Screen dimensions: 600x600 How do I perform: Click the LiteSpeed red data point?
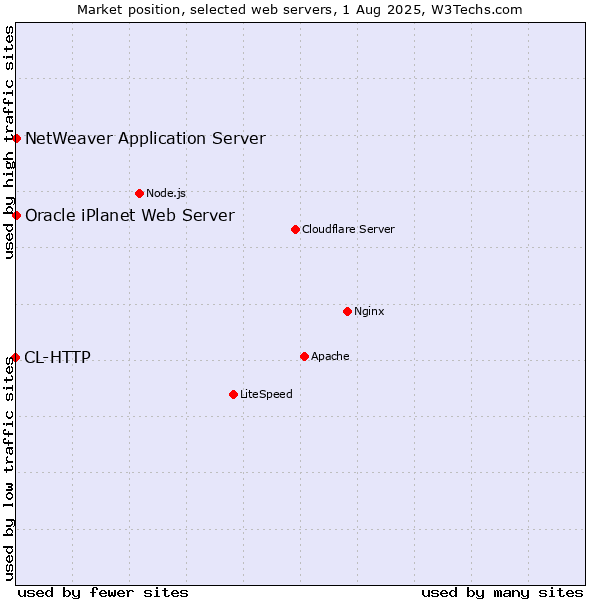coord(234,395)
